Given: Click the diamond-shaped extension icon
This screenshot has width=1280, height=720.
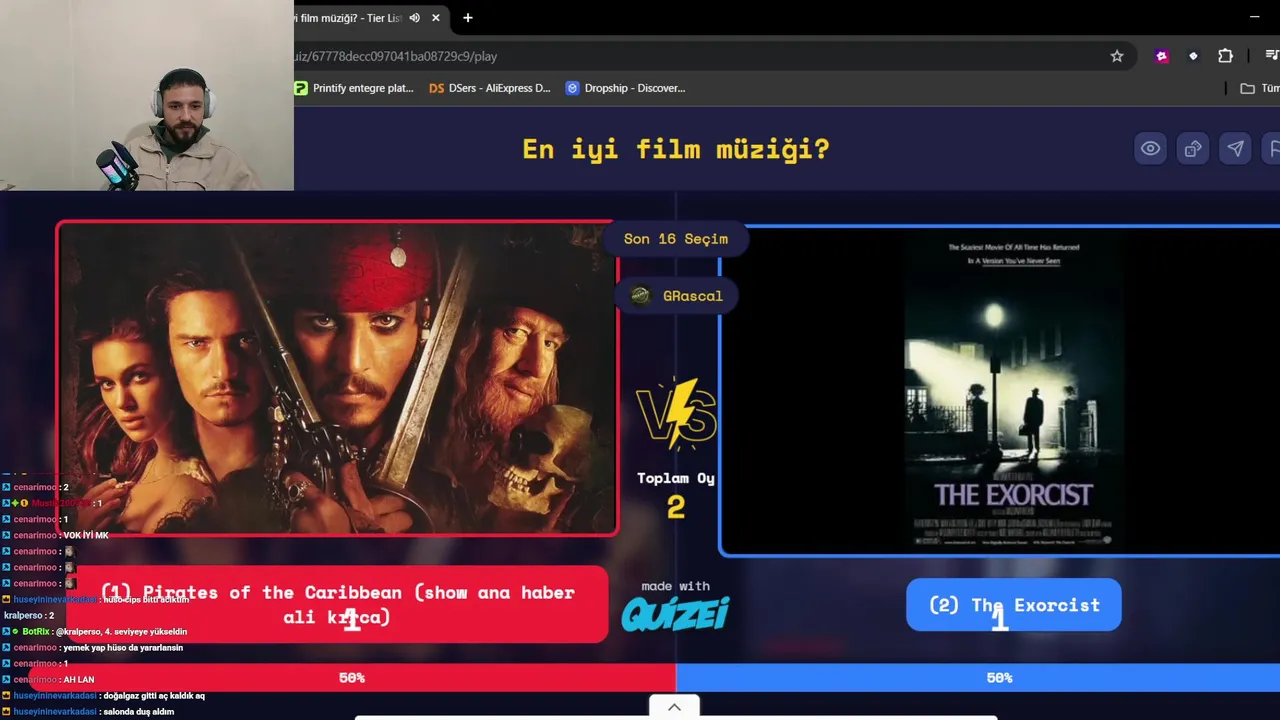Looking at the screenshot, I should [x=1193, y=56].
